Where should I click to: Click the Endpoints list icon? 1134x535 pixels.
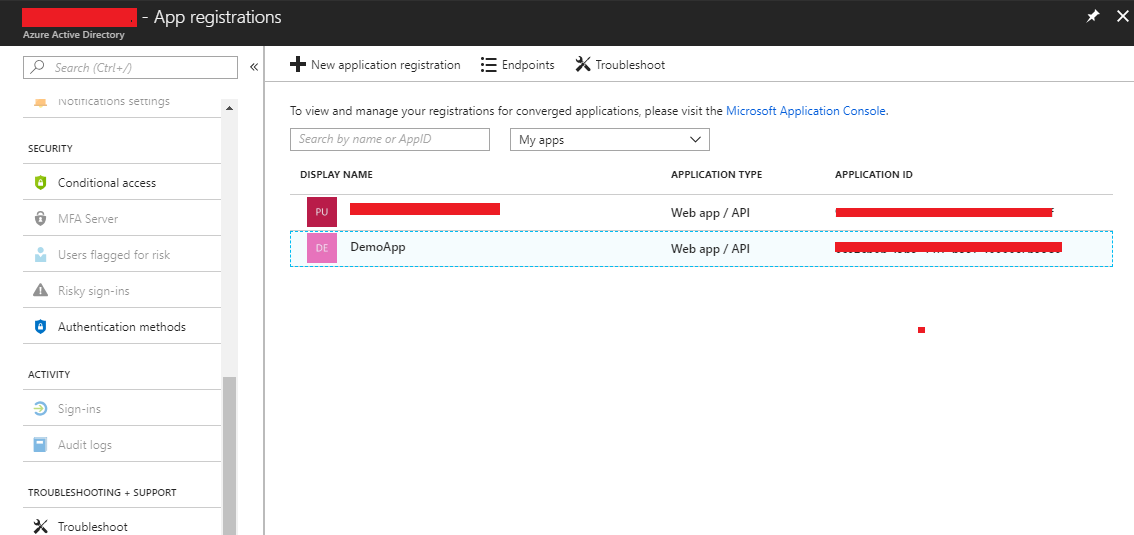pos(489,65)
